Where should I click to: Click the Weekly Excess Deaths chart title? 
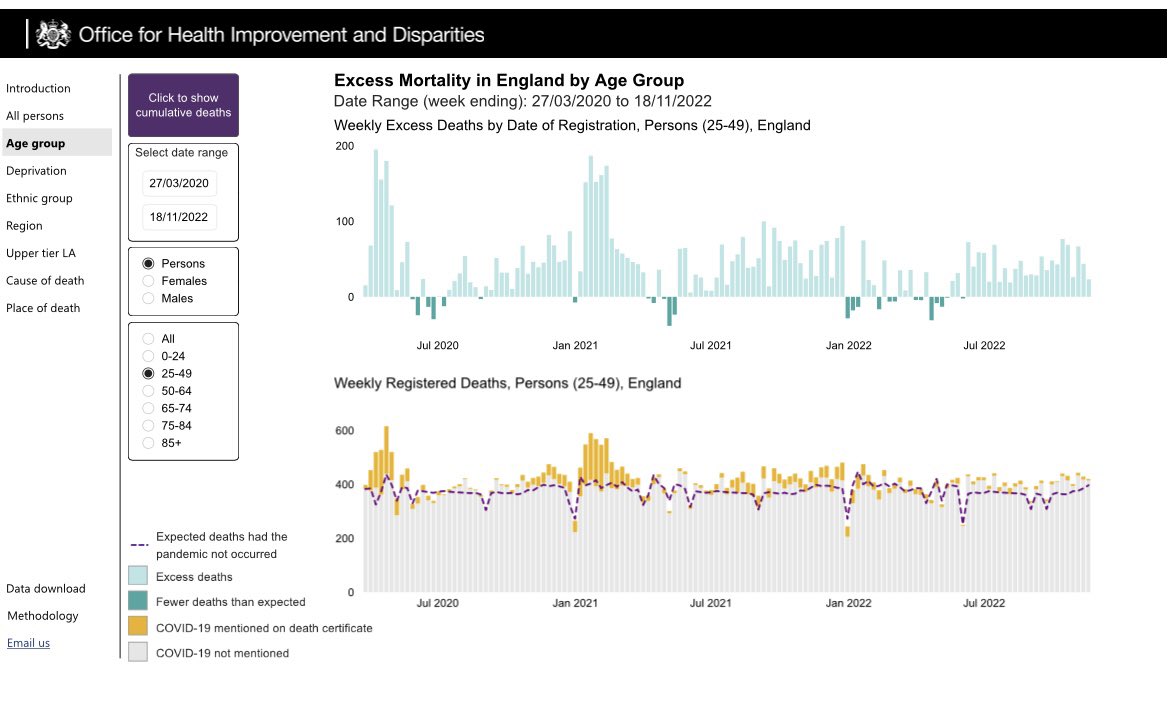(x=572, y=125)
